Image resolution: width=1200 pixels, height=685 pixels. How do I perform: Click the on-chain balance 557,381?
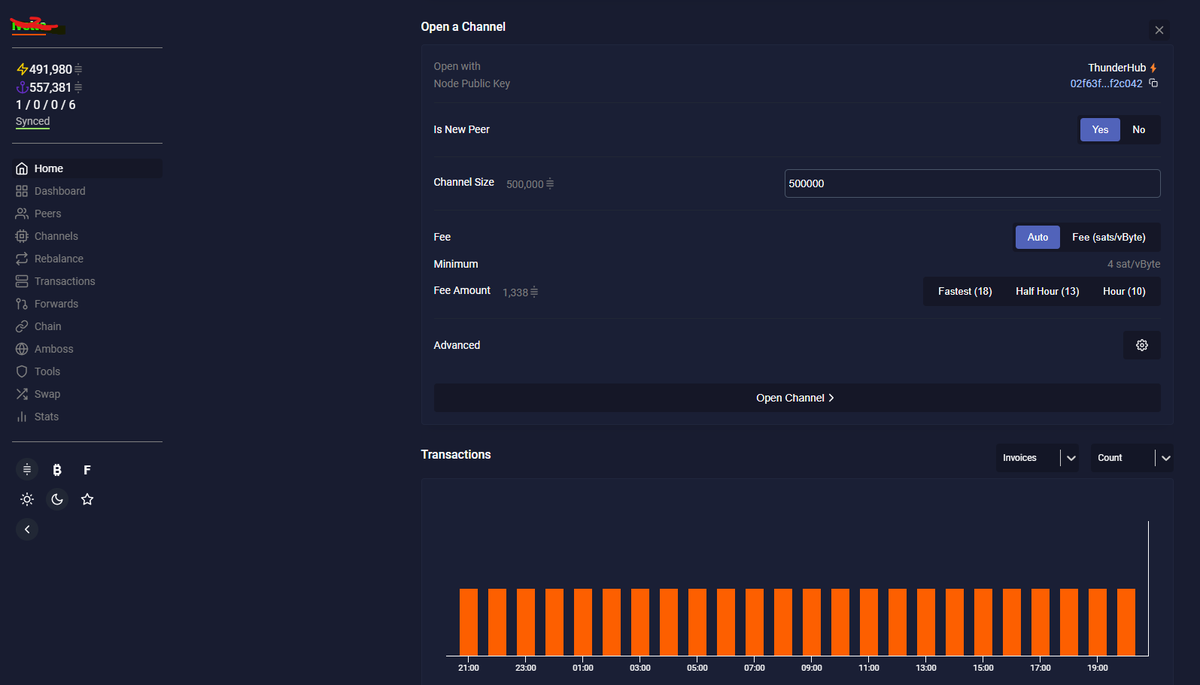[51, 87]
